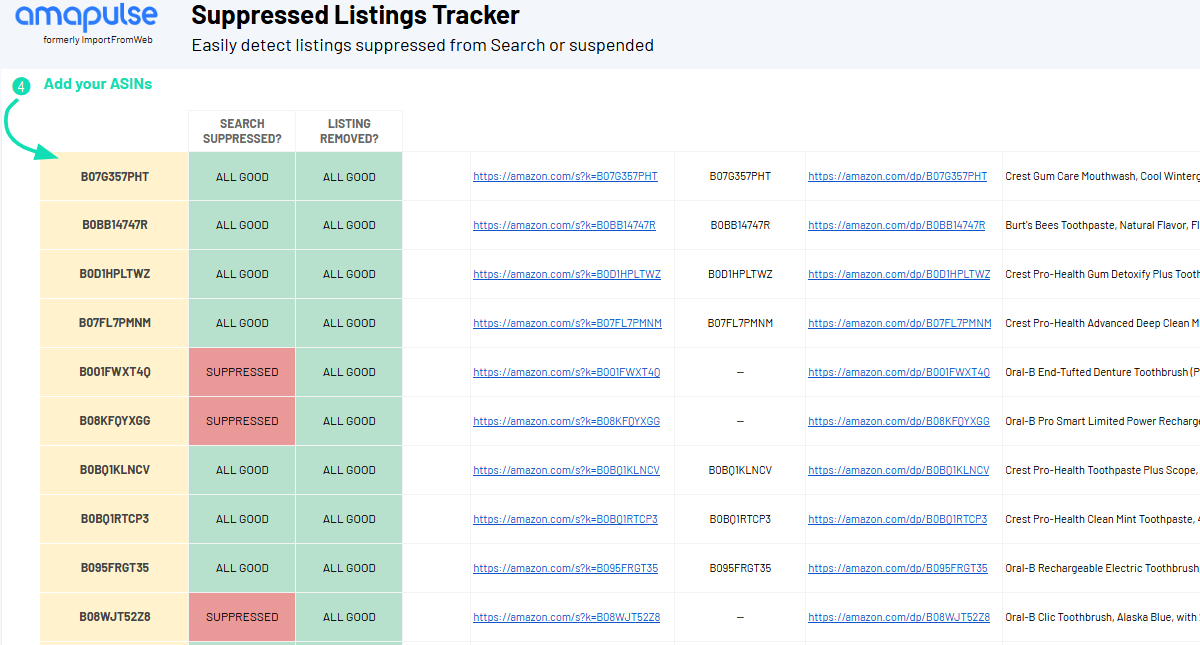This screenshot has height=645, width=1200.
Task: Select found-ASIN cell B095FRGT35 in middle column
Action: 740,568
